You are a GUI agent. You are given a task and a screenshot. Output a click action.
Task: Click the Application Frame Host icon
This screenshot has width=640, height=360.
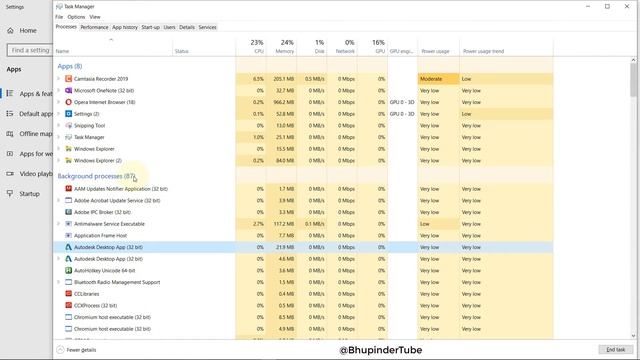69,236
